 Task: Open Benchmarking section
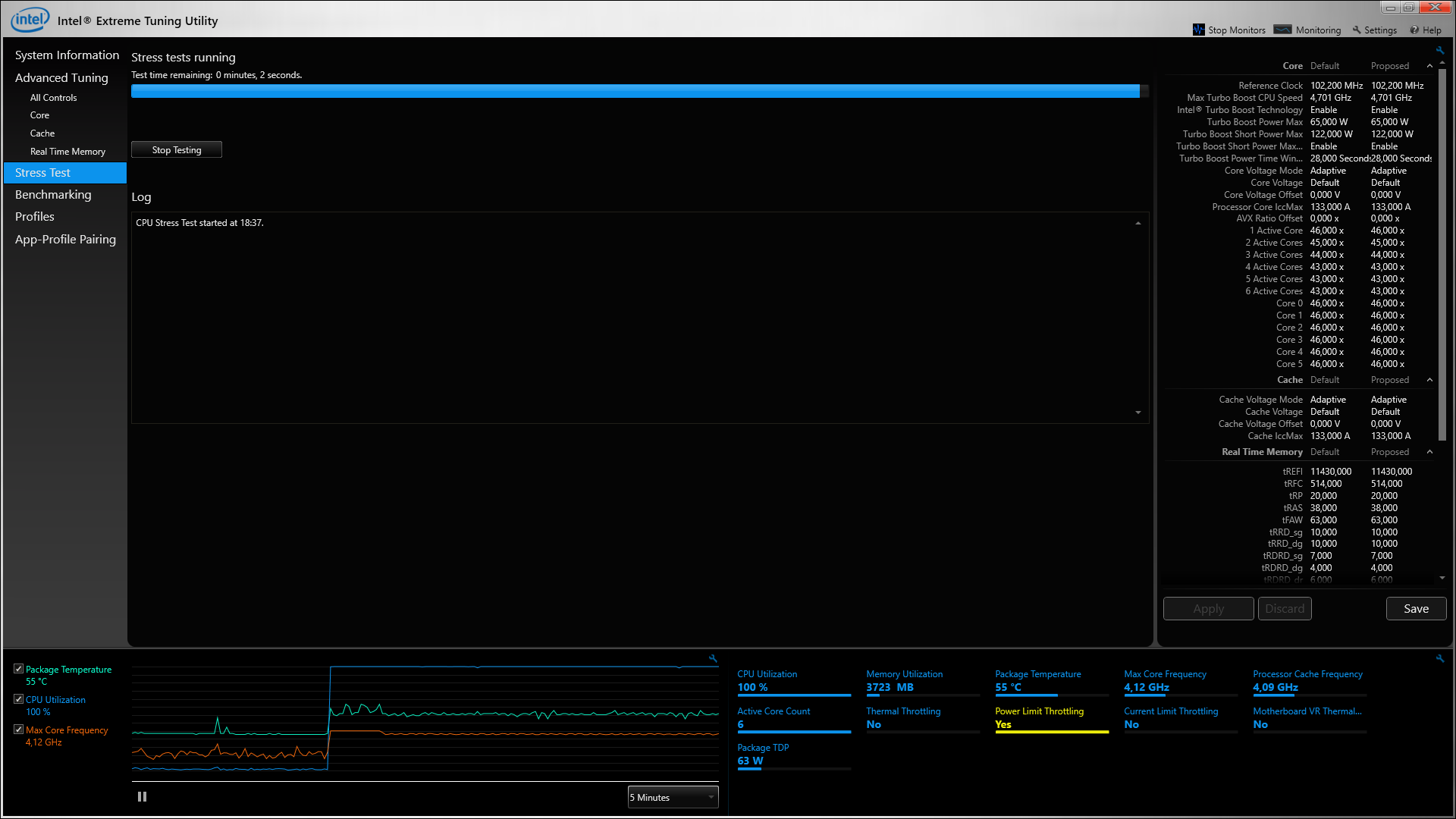pos(53,195)
